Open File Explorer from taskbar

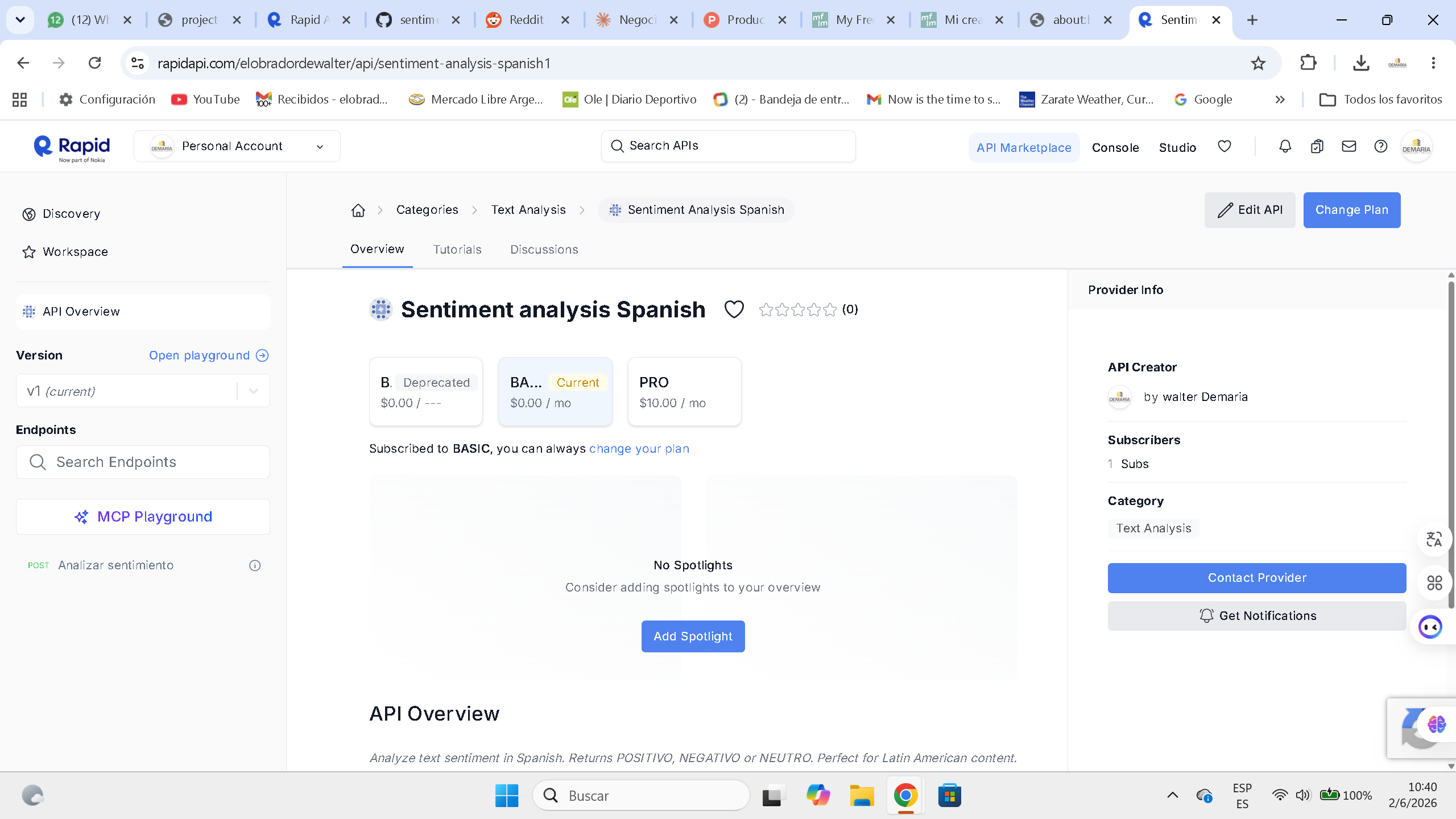pos(862,795)
